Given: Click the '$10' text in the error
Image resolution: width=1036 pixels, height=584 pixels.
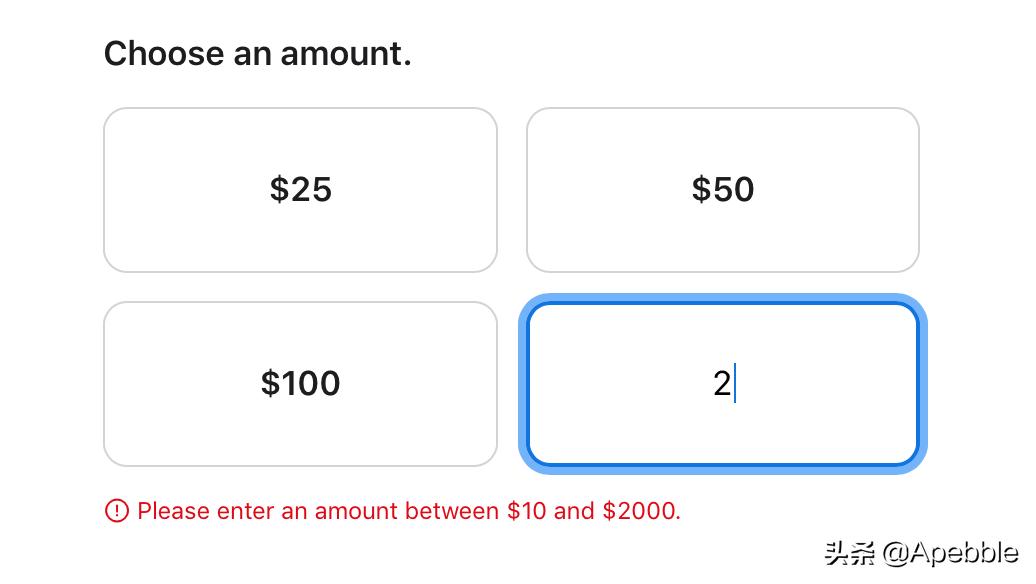Looking at the screenshot, I should point(527,511).
